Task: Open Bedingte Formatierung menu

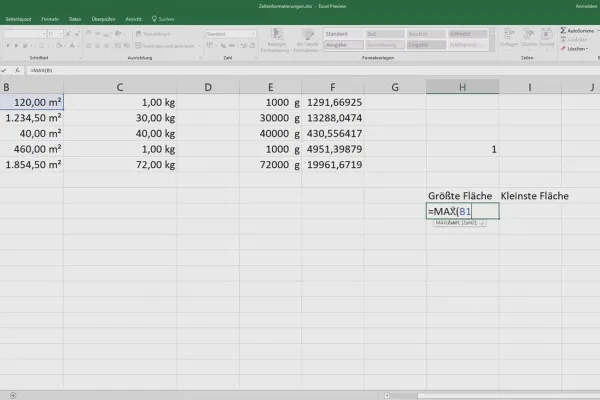Action: (276, 40)
